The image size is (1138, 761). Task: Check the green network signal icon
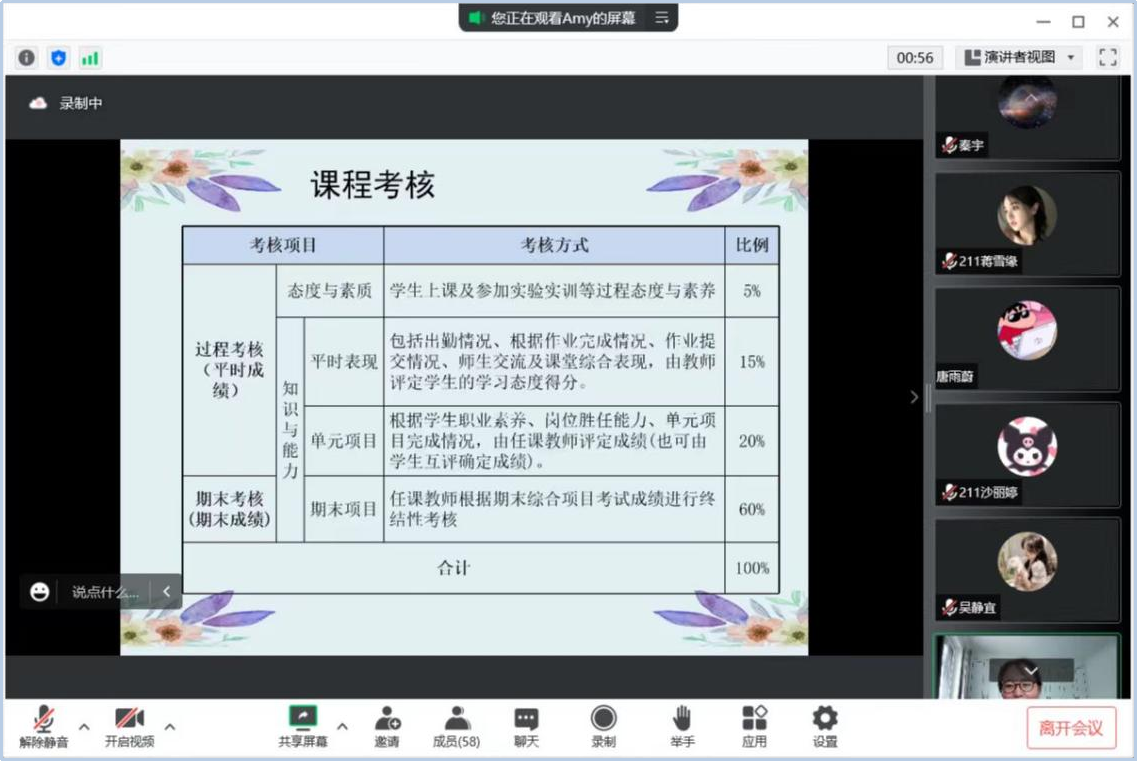(x=90, y=58)
